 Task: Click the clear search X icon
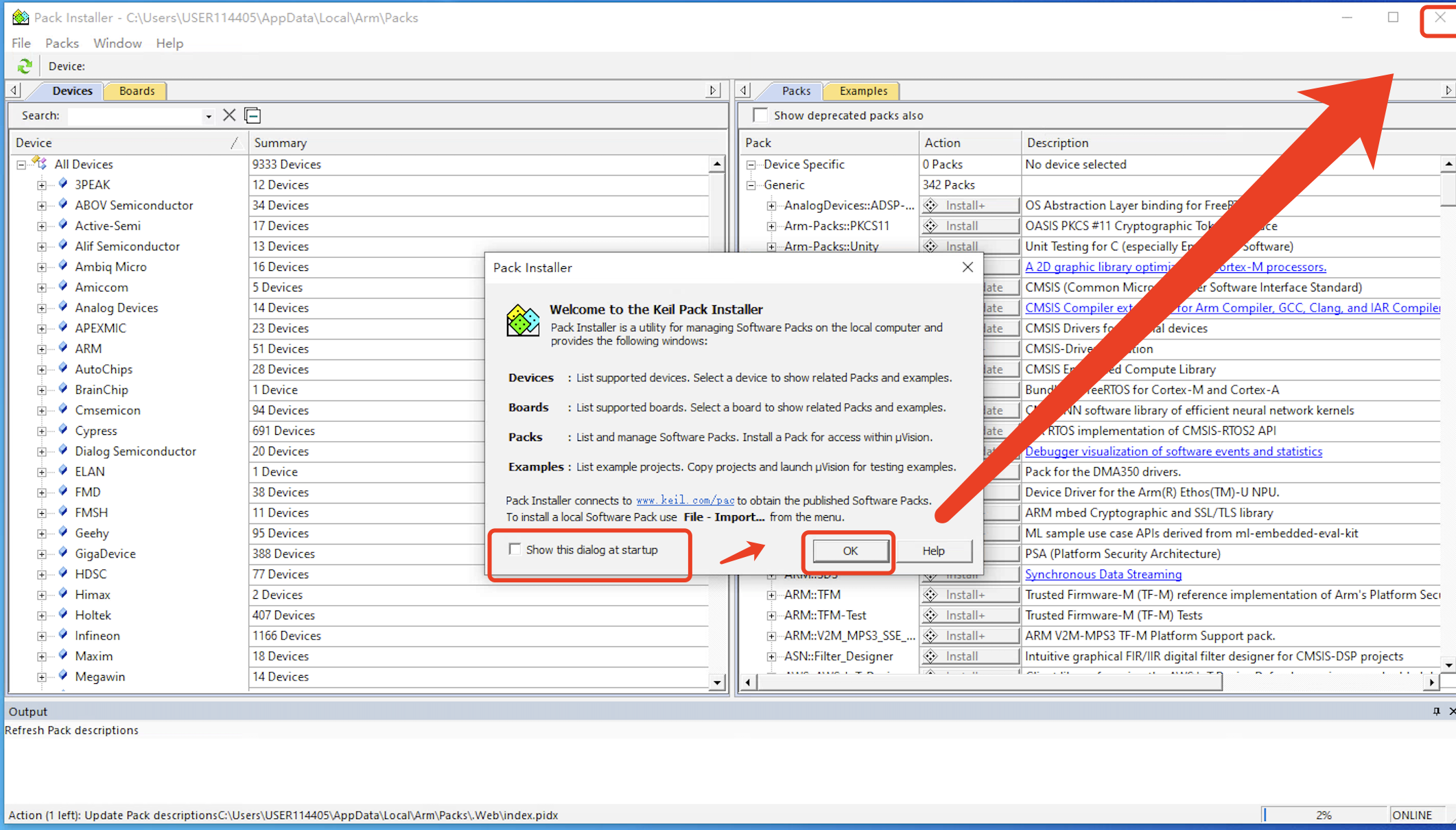tap(229, 115)
